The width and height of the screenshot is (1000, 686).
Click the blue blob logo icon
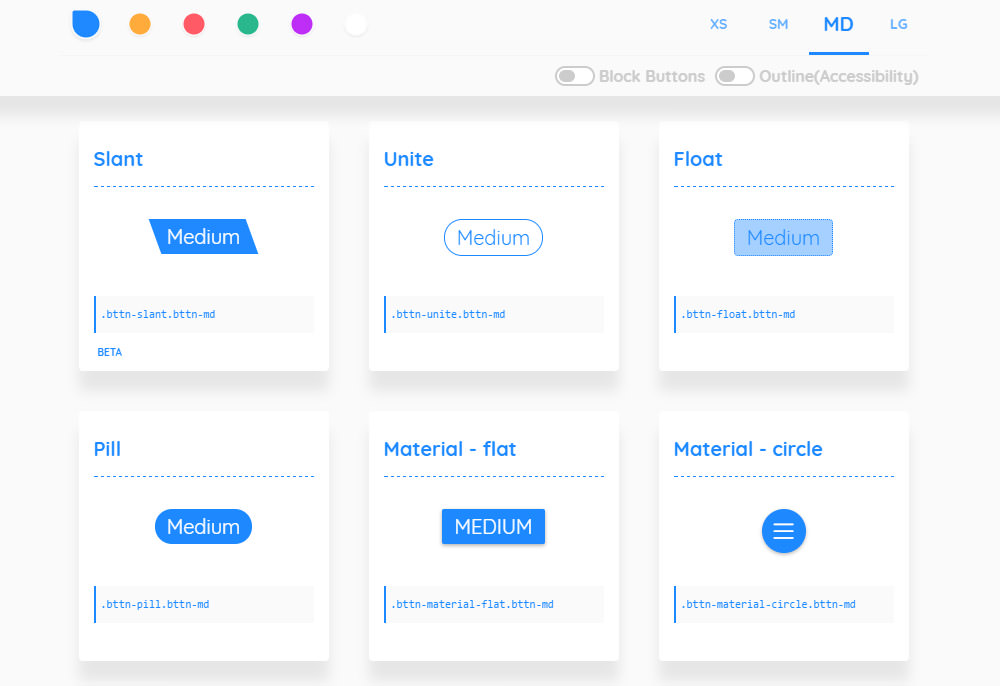click(x=85, y=22)
